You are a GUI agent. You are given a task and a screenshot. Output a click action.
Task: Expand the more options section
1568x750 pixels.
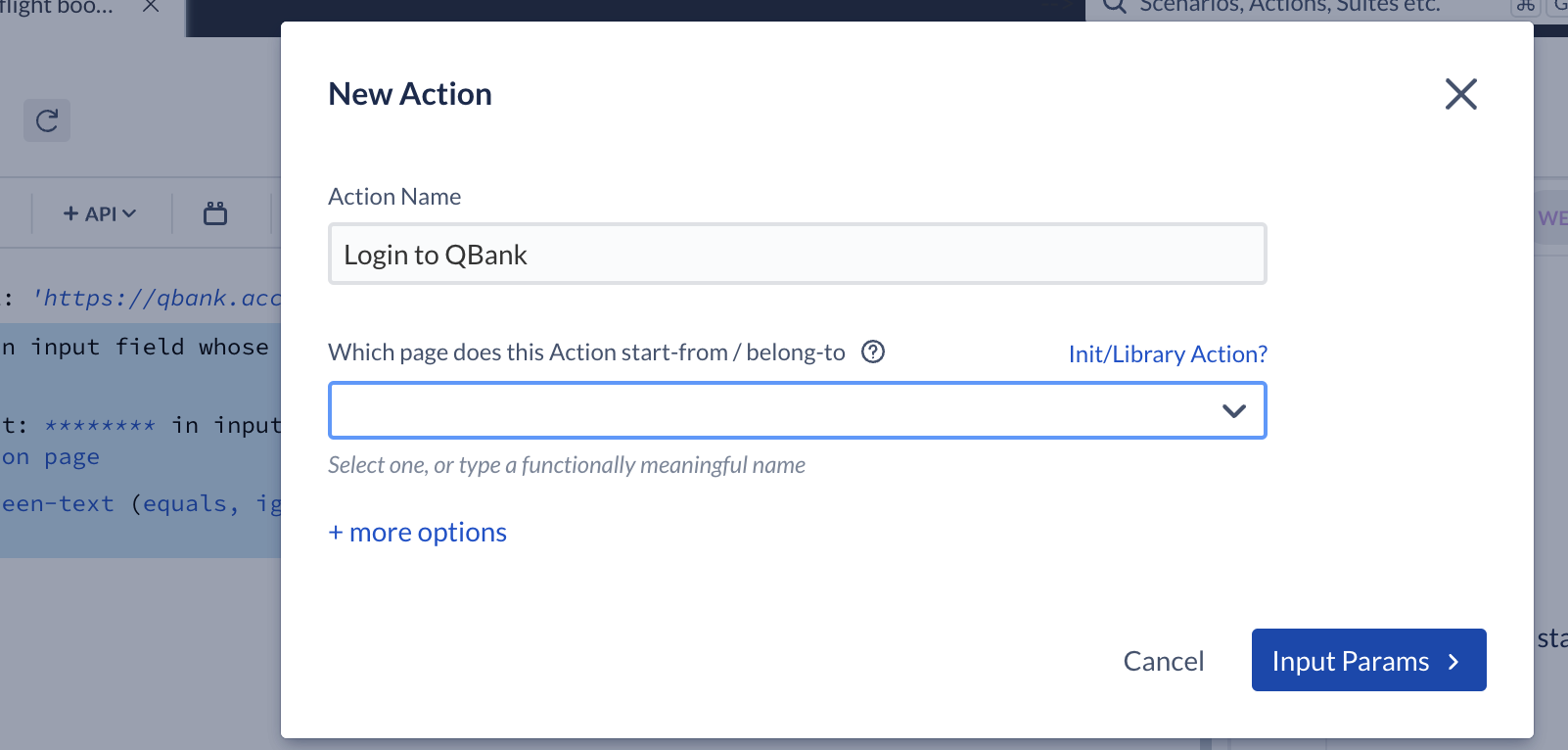[418, 533]
